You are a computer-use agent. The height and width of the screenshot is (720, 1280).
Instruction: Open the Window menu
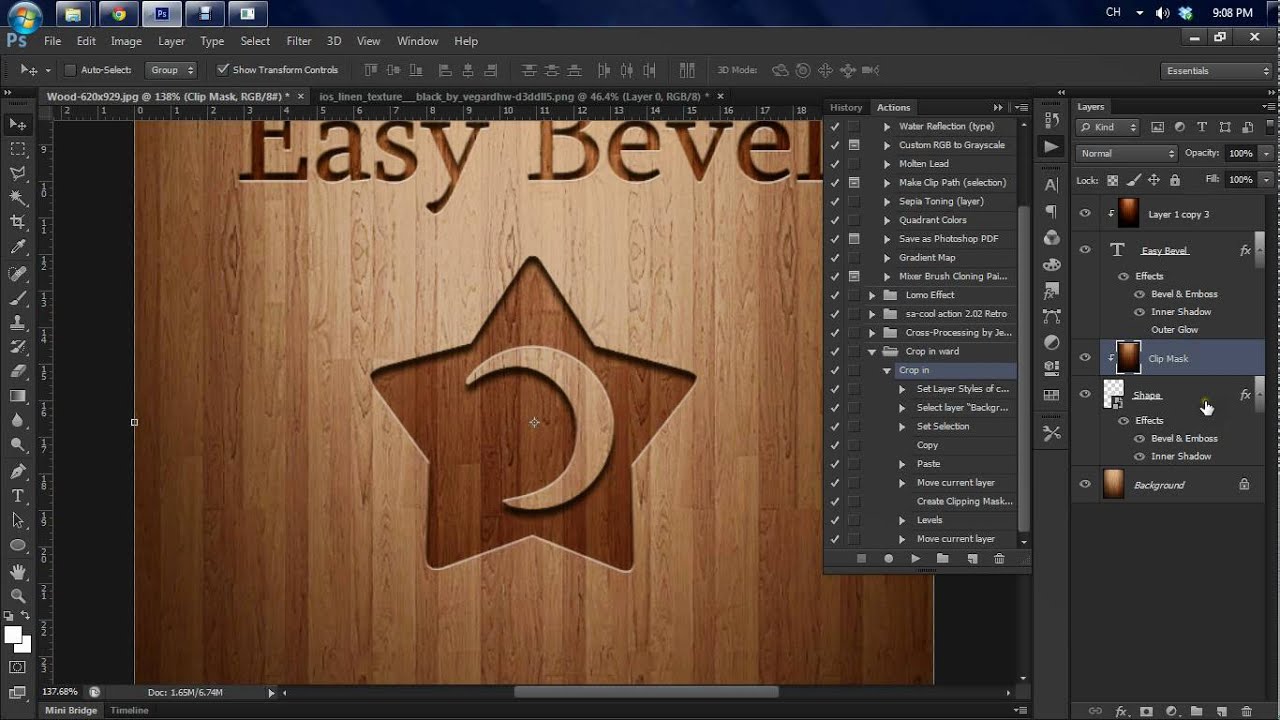[418, 41]
